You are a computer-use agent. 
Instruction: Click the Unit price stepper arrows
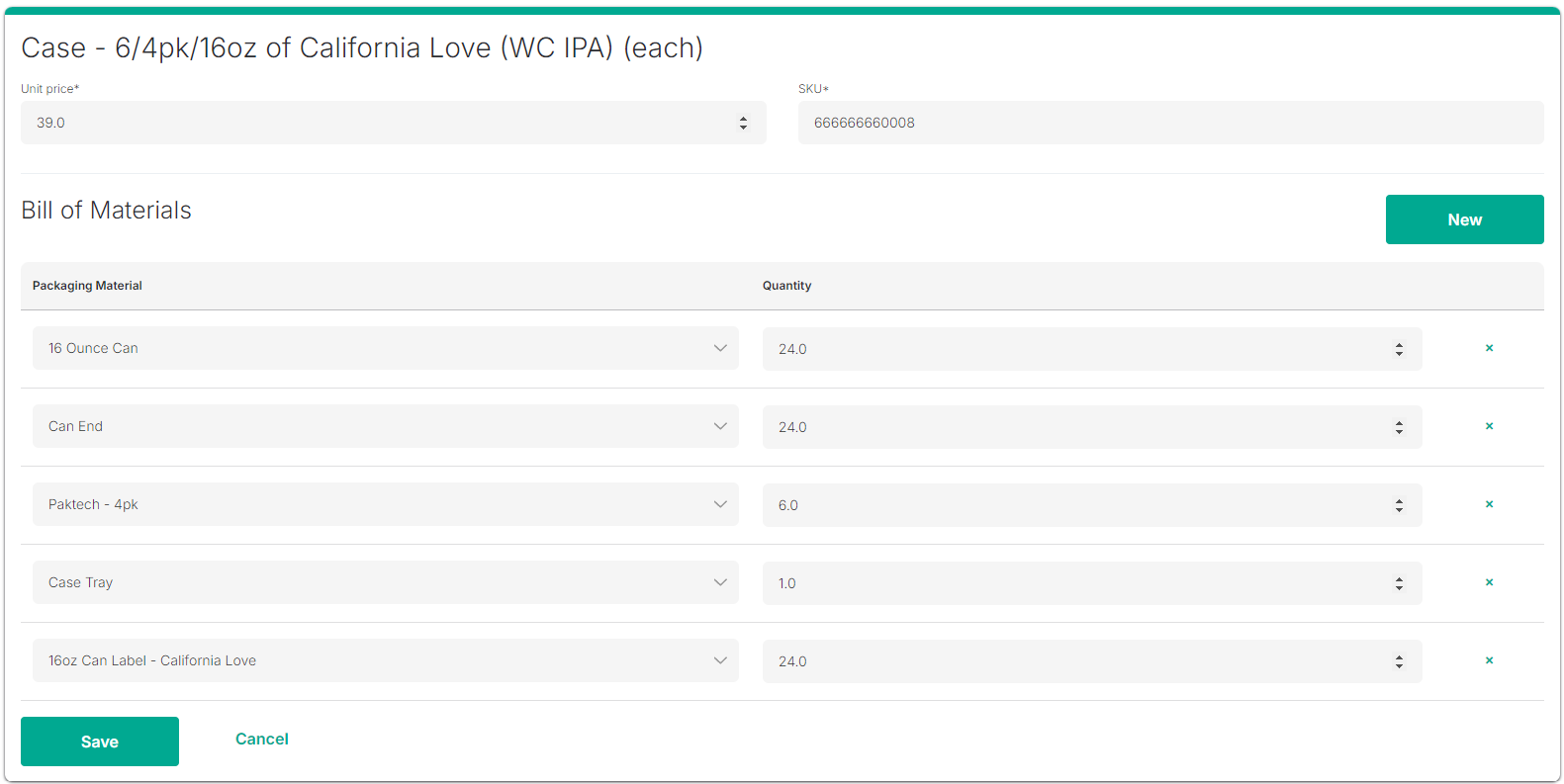click(x=743, y=123)
